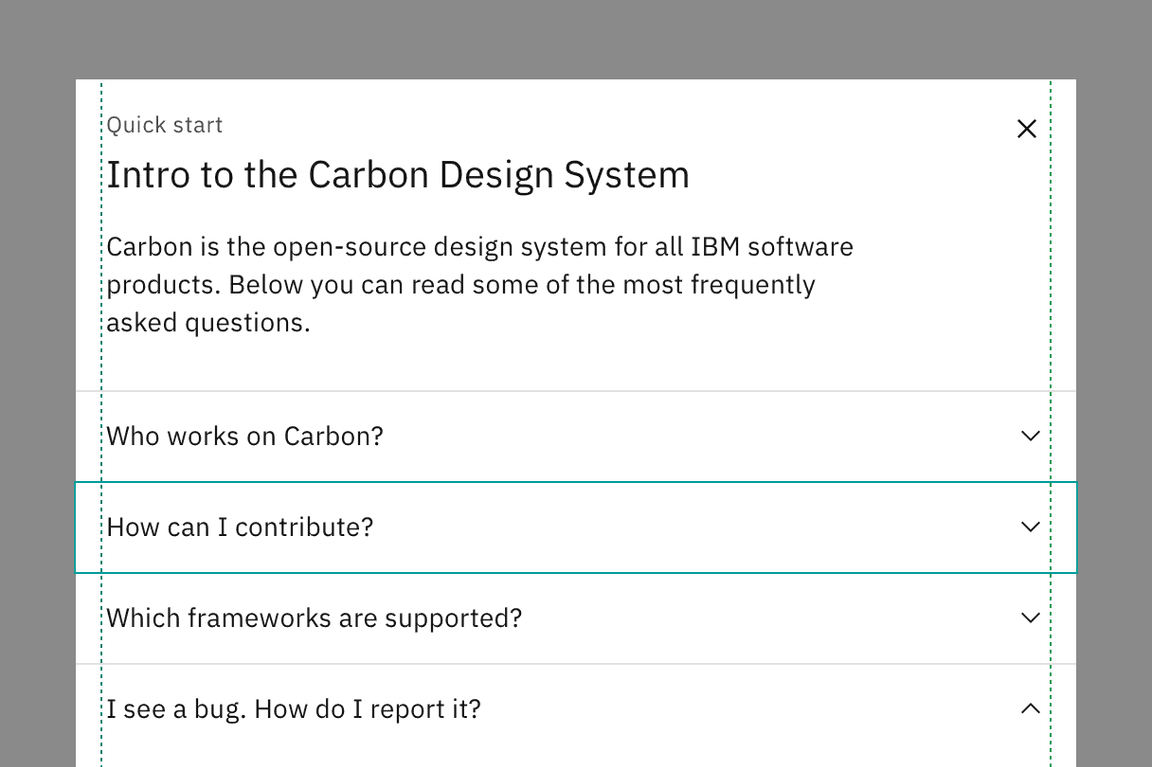Toggle the How can I contribute? accordion title
This screenshot has width=1152, height=767.
tap(240, 528)
